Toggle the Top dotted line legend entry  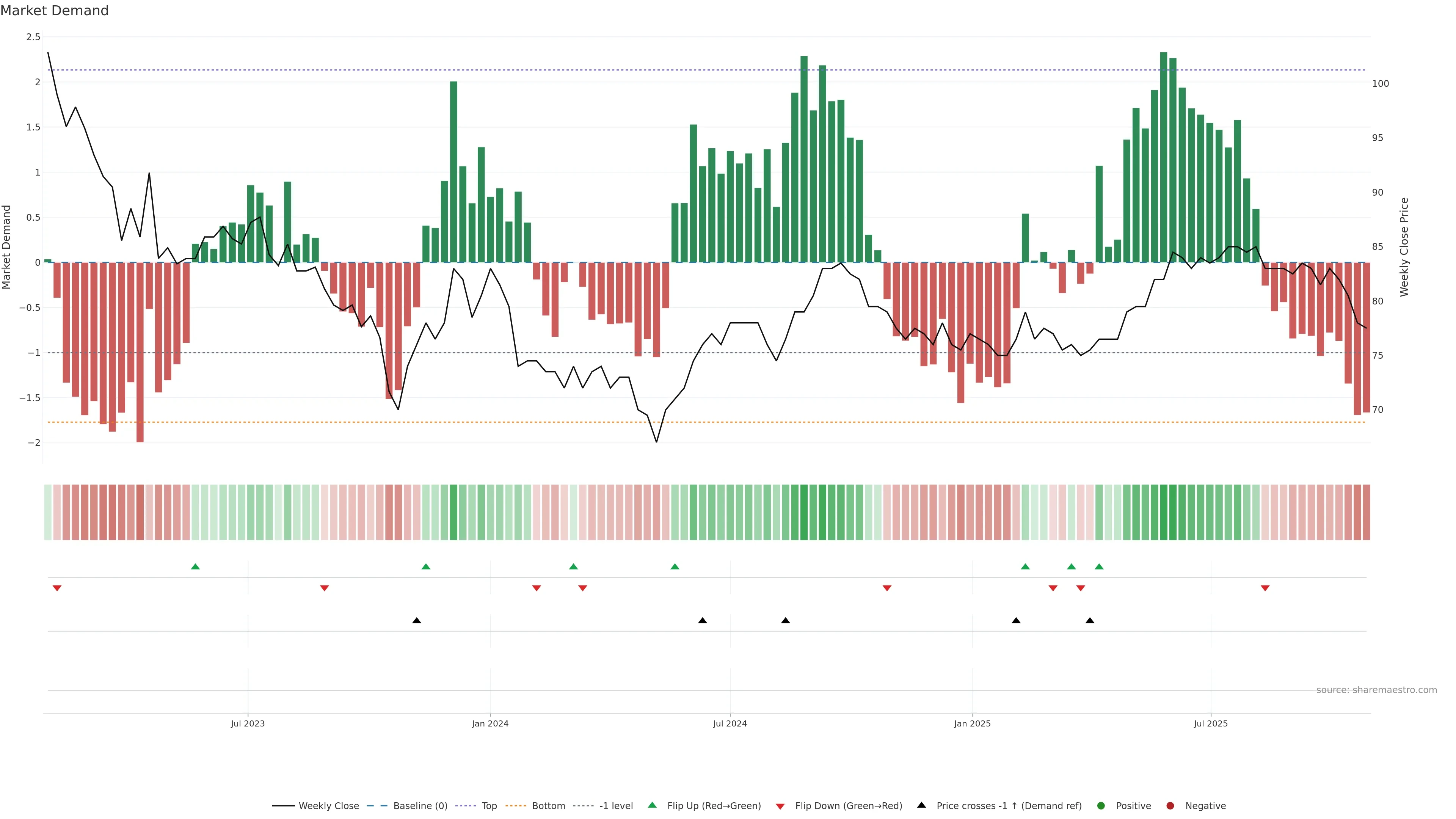coord(489,806)
